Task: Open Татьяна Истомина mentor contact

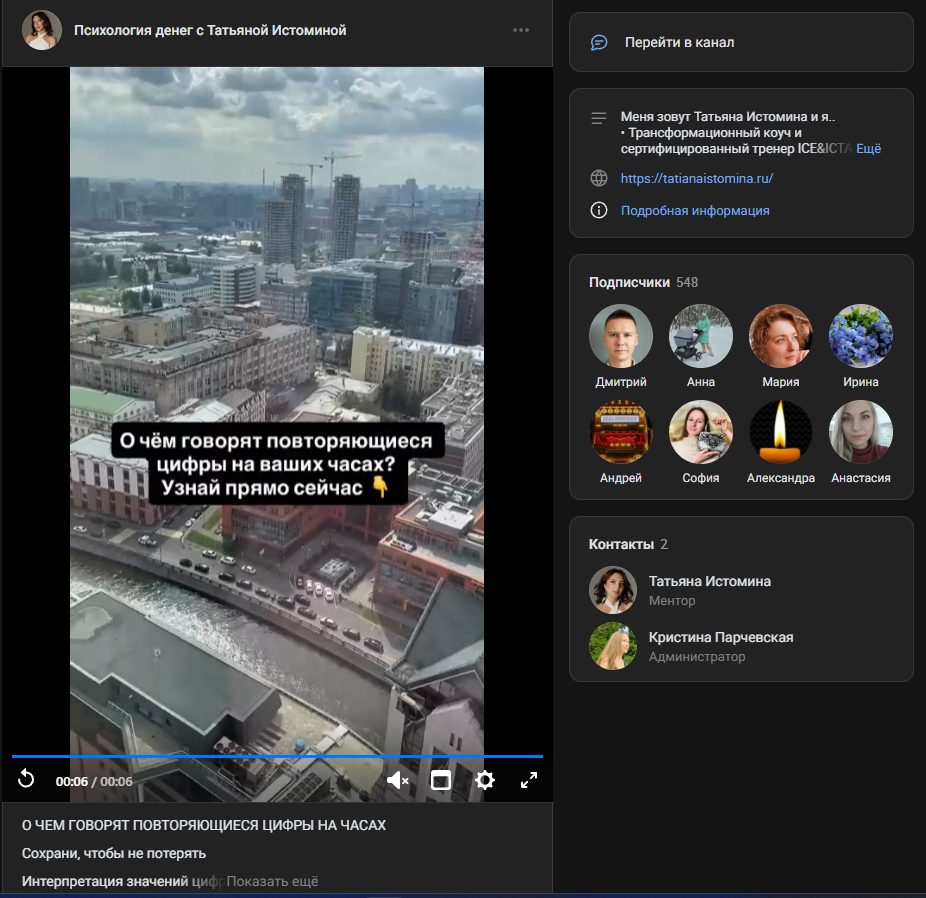Action: 709,581
